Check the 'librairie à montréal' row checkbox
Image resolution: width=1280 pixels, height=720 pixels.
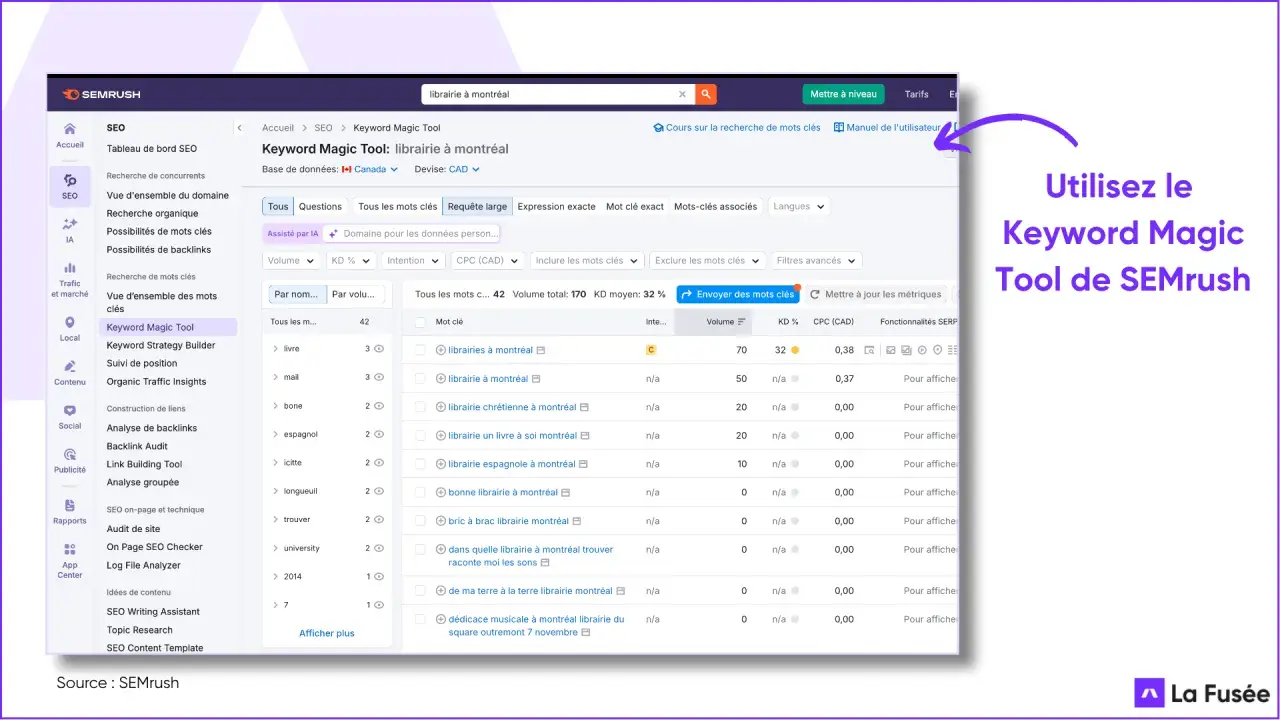[420, 379]
